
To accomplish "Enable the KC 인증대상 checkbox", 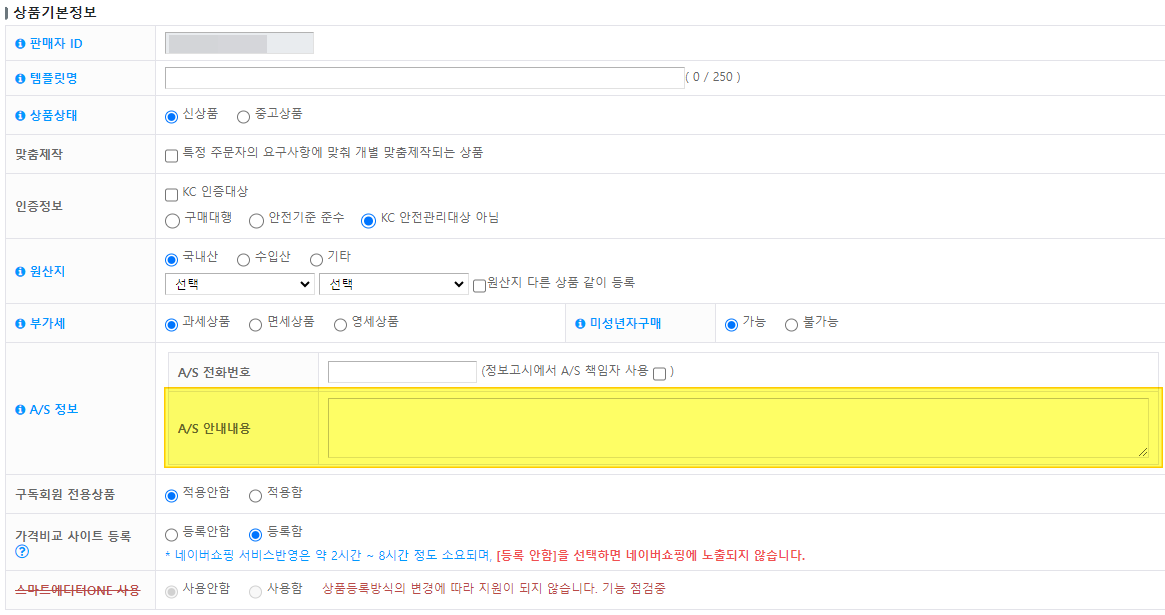I will tap(171, 194).
